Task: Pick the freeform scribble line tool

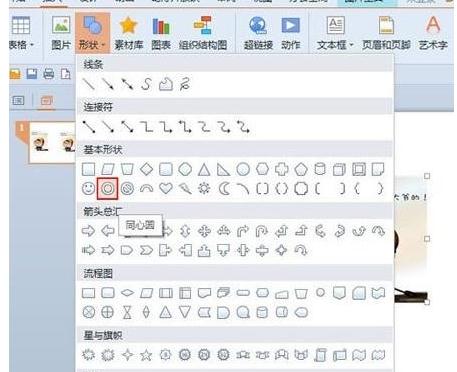Action: [185, 84]
